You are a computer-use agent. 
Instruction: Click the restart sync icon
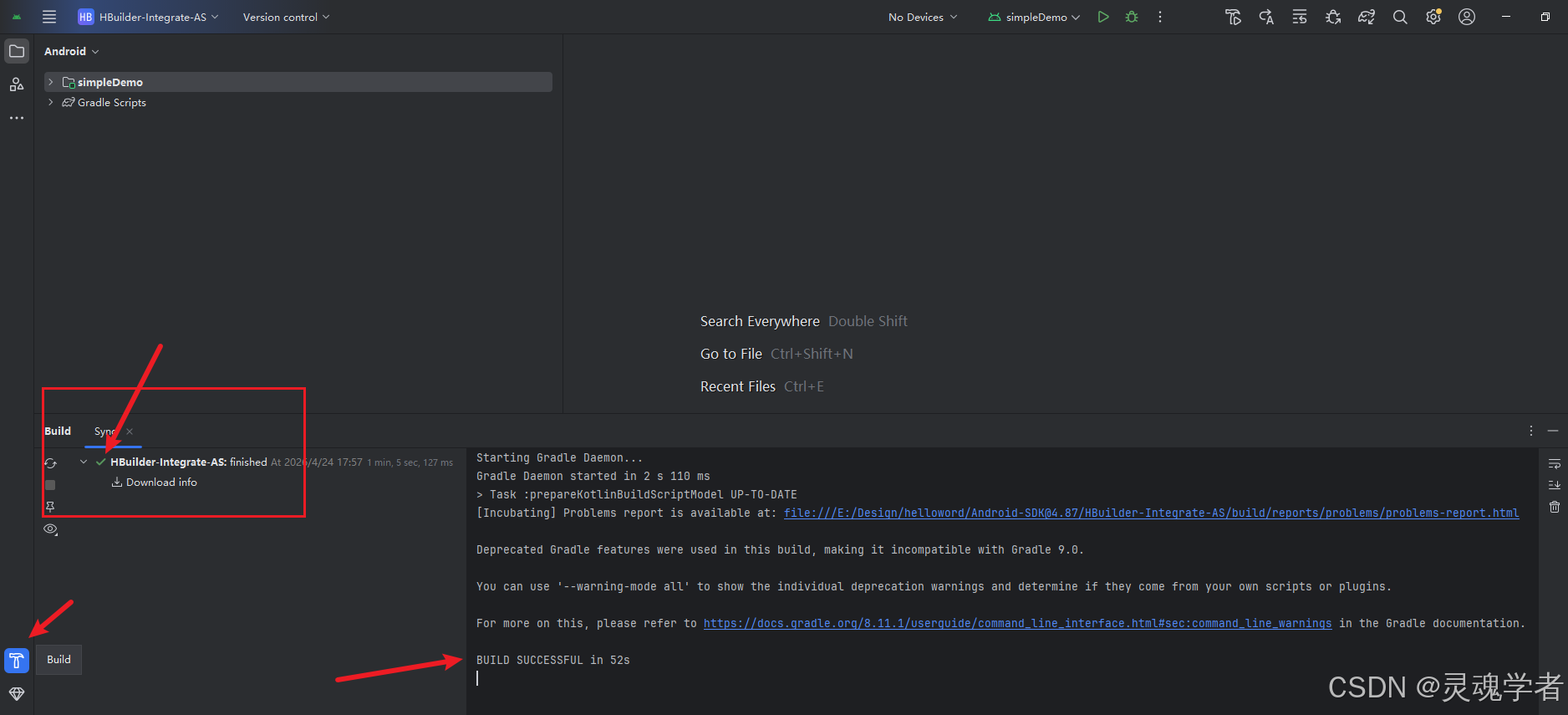50,463
